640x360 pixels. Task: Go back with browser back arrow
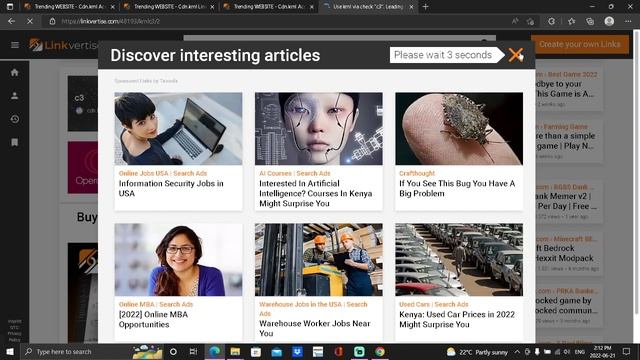[11, 21]
